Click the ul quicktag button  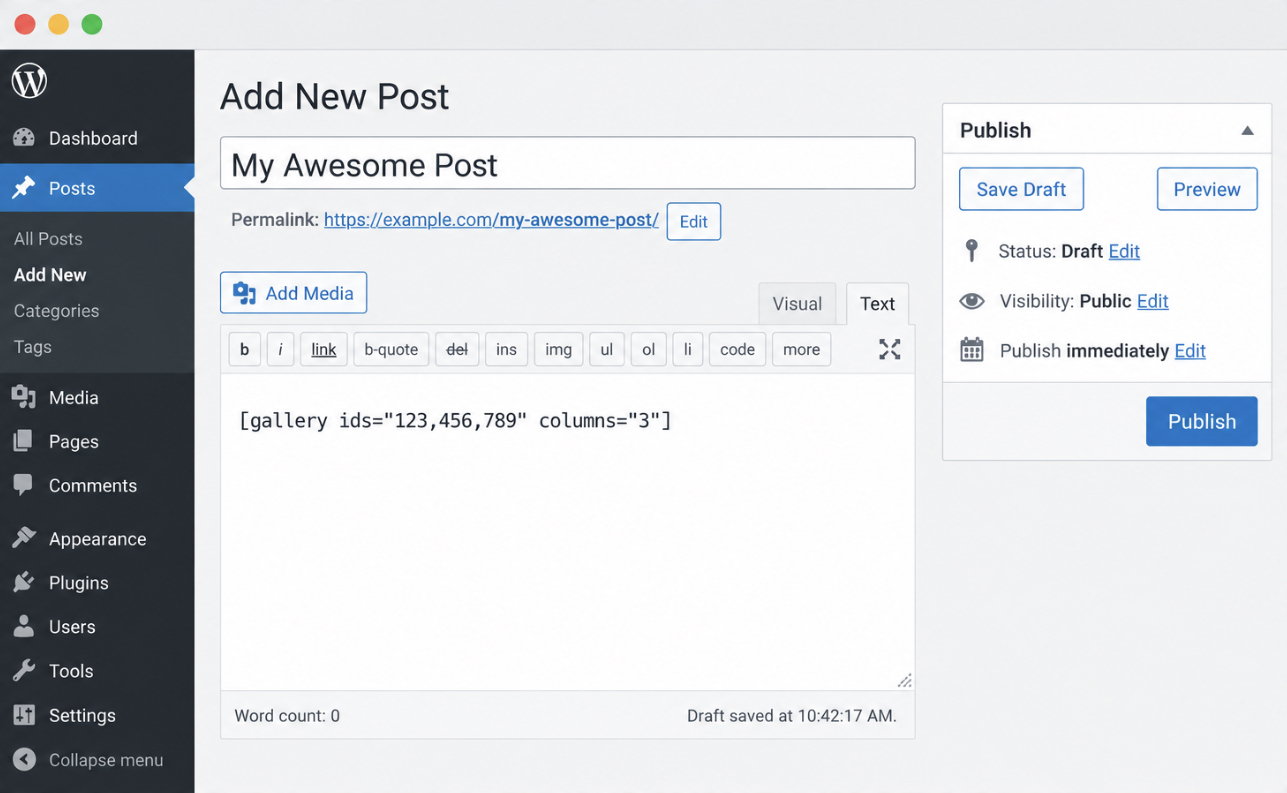(606, 349)
